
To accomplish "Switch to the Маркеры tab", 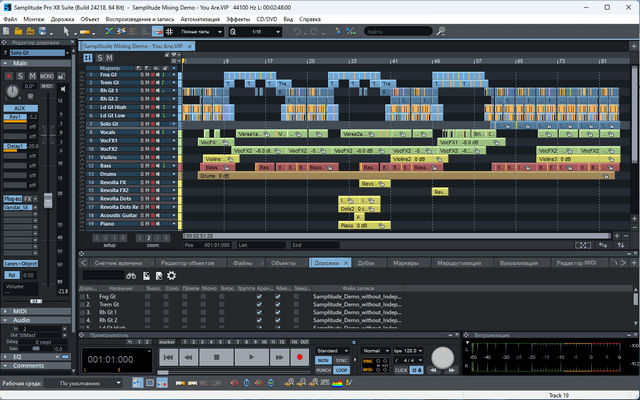I will point(405,262).
